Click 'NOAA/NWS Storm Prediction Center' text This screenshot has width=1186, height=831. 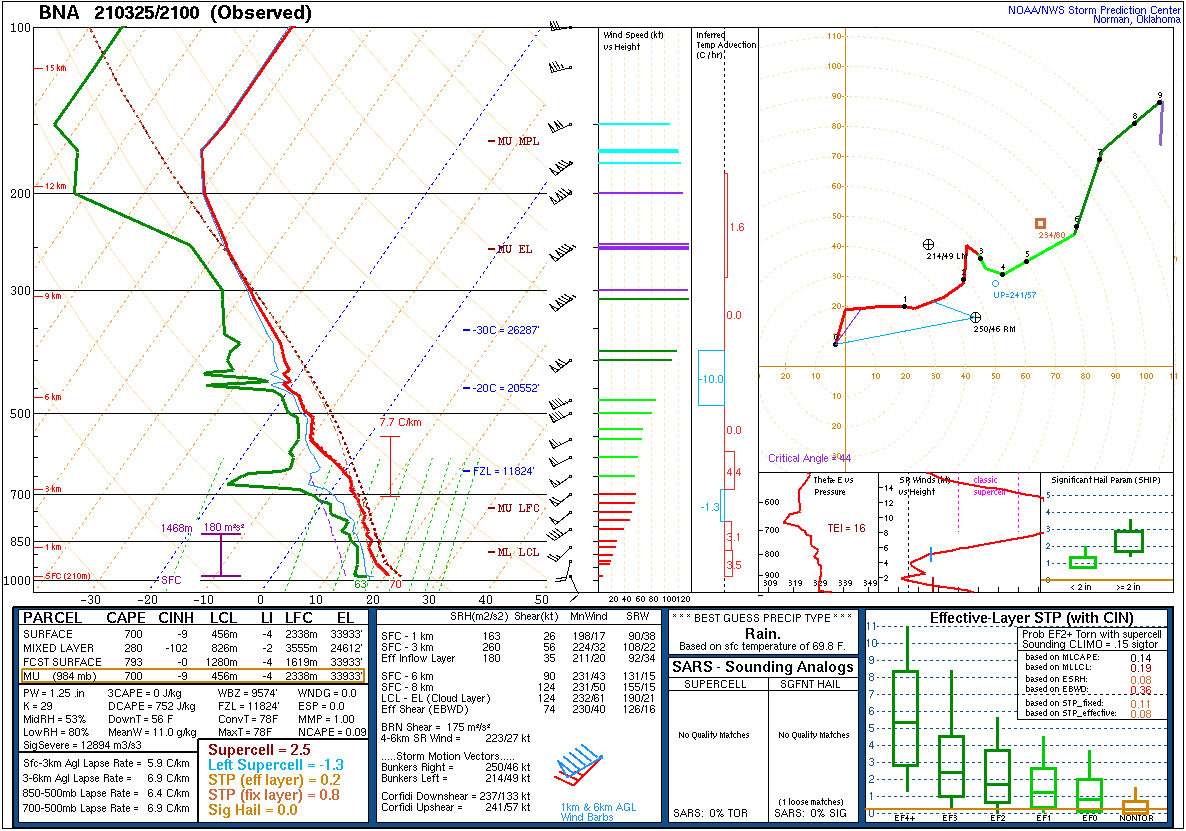(1094, 10)
